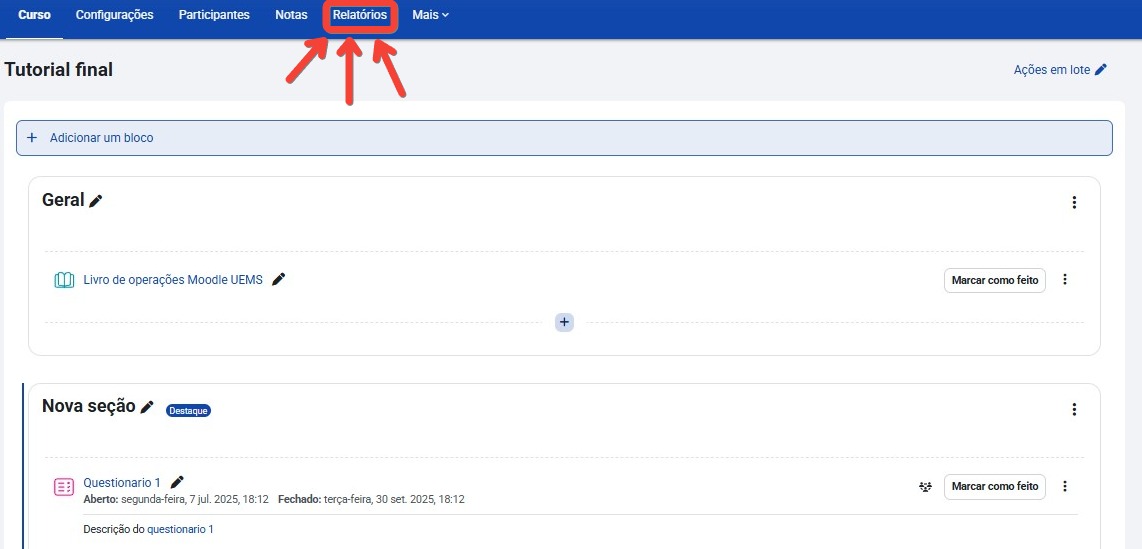This screenshot has width=1142, height=549.
Task: Open the Curso tab
Action: click(34, 15)
